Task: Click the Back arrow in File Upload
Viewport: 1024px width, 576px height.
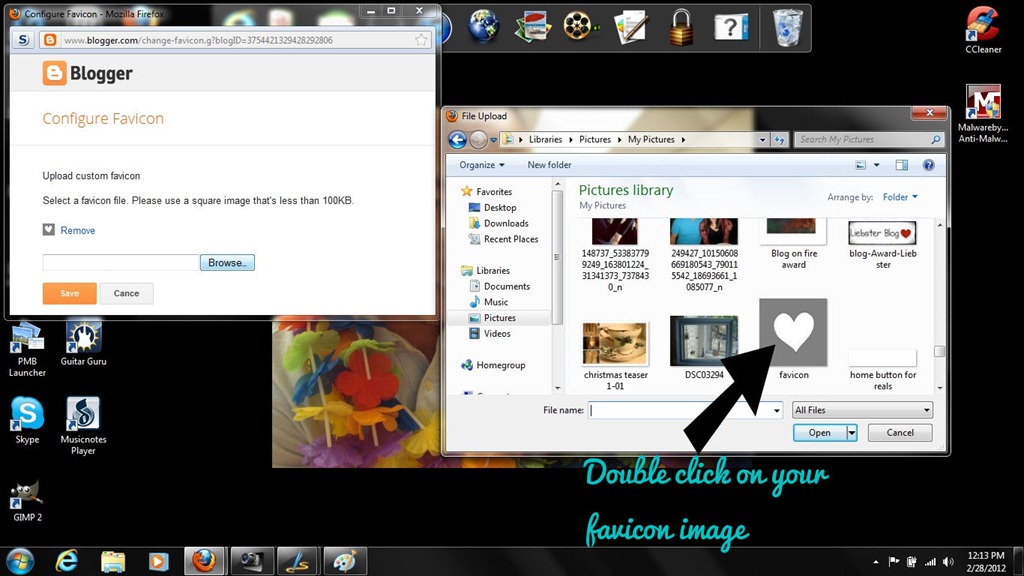Action: coord(457,140)
